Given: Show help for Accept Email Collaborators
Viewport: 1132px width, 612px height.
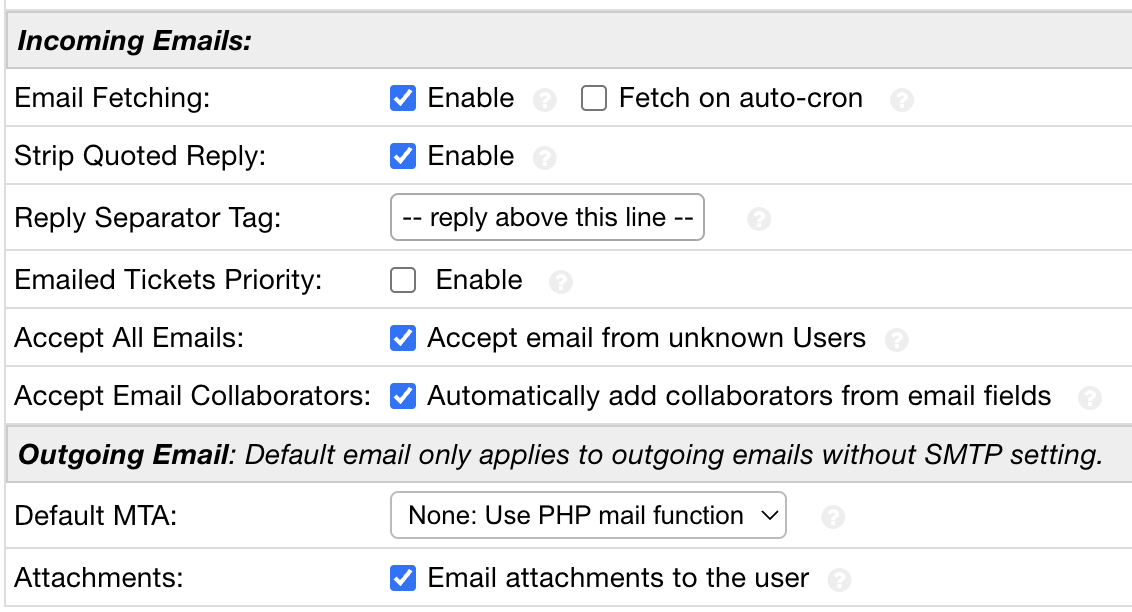Looking at the screenshot, I should coord(1089,398).
